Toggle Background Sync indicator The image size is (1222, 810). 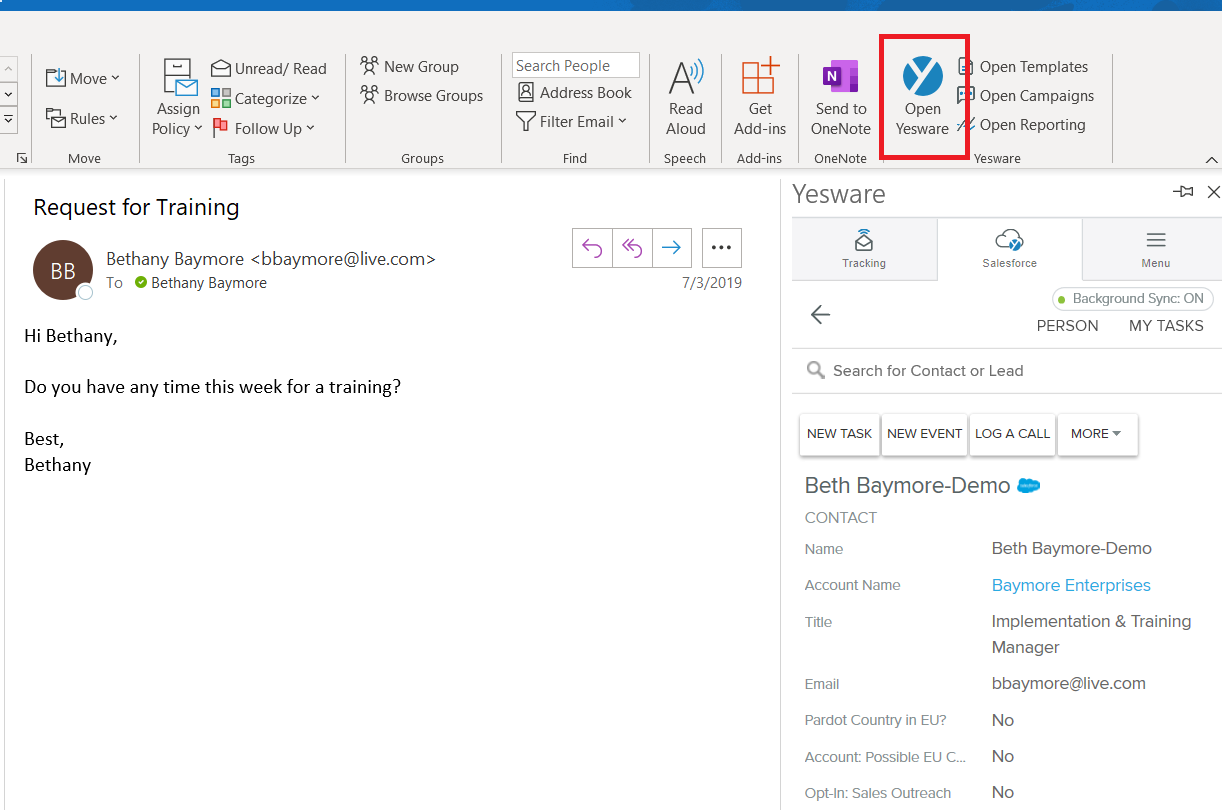(x=1133, y=299)
